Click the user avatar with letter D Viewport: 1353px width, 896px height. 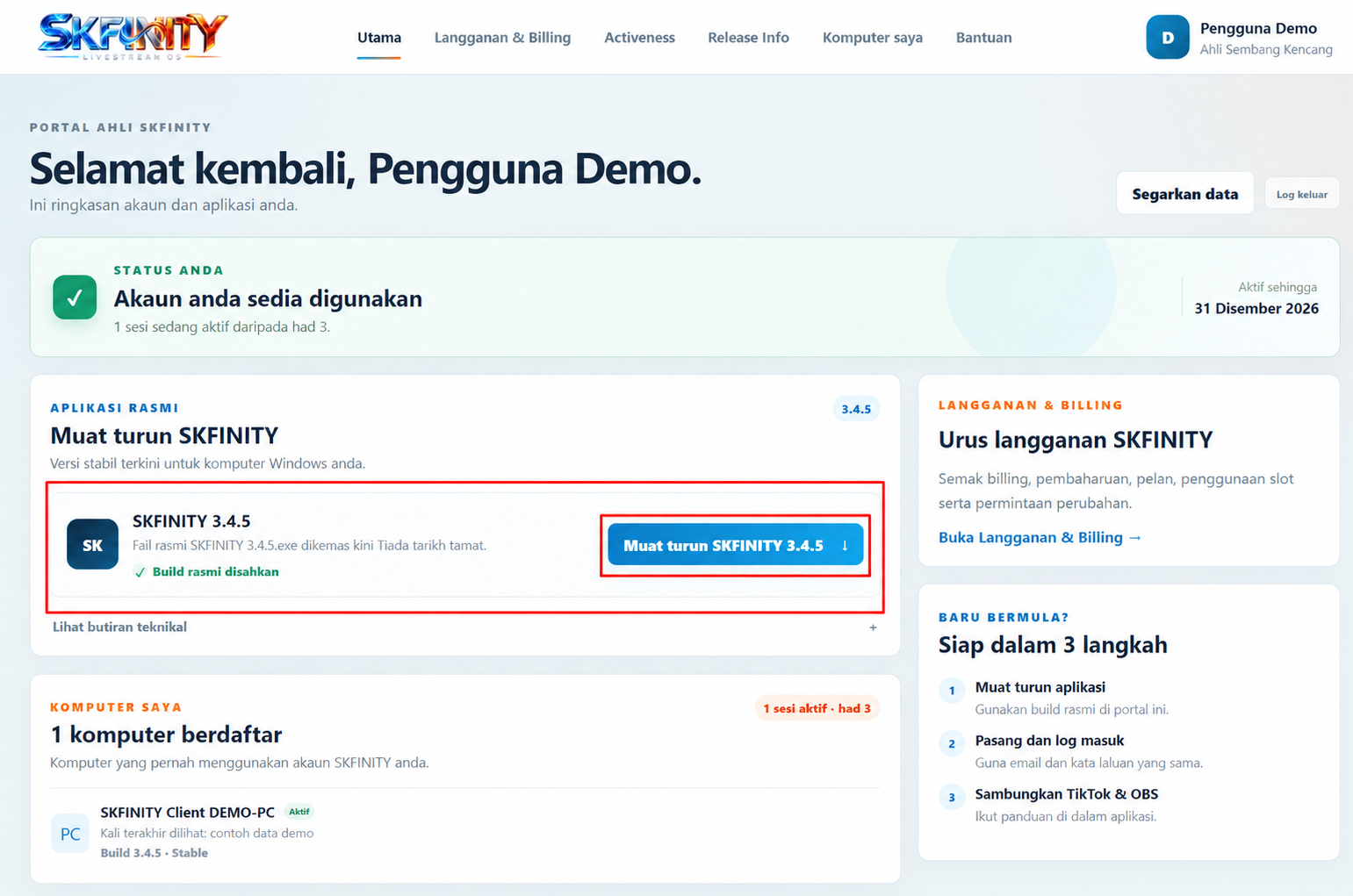[x=1167, y=37]
